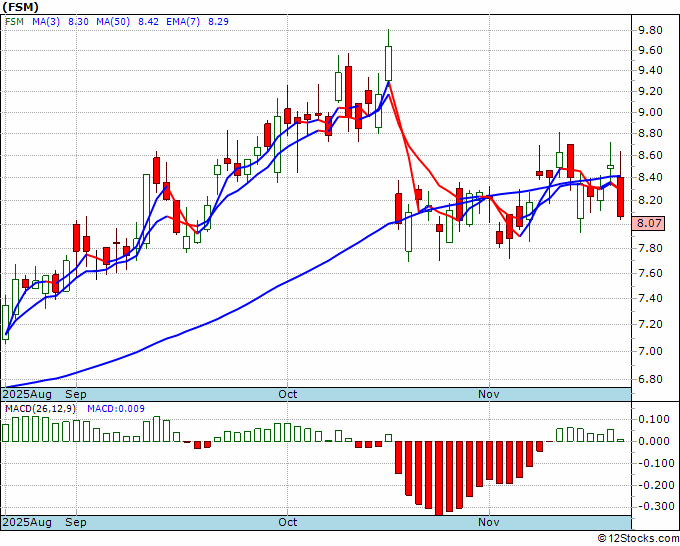Click the green FSM legend label
The width and height of the screenshot is (680, 546).
(14, 22)
